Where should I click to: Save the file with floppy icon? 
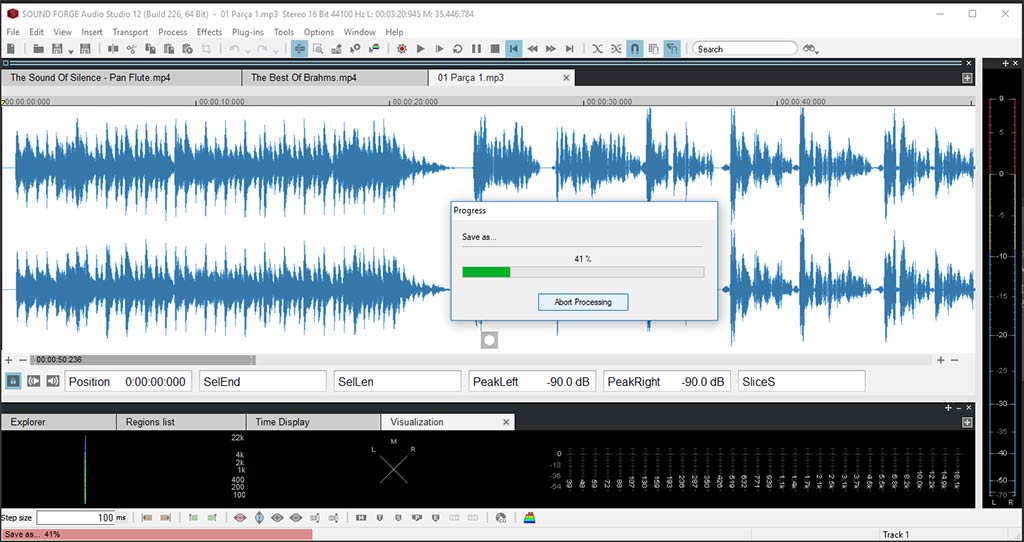(57, 49)
